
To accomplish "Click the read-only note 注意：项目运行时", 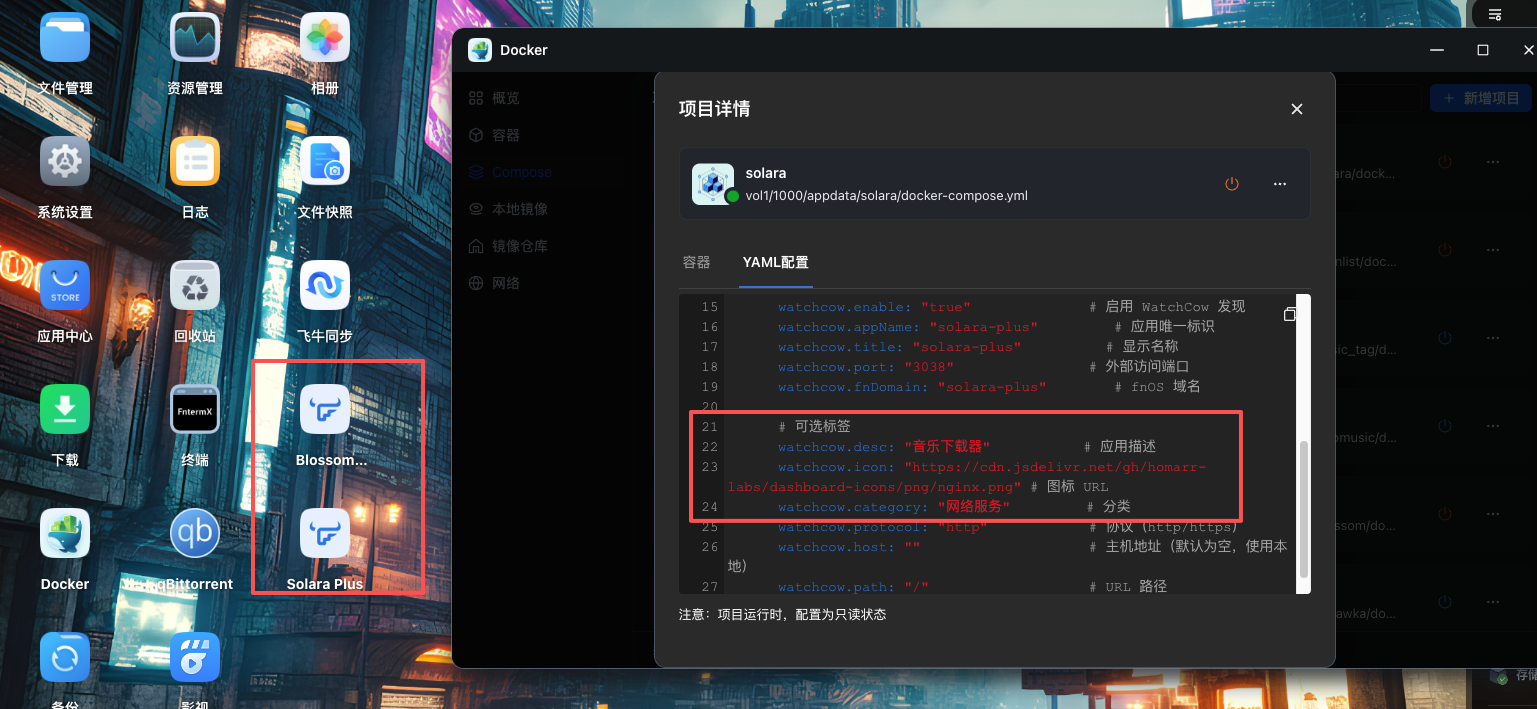I will (782, 614).
